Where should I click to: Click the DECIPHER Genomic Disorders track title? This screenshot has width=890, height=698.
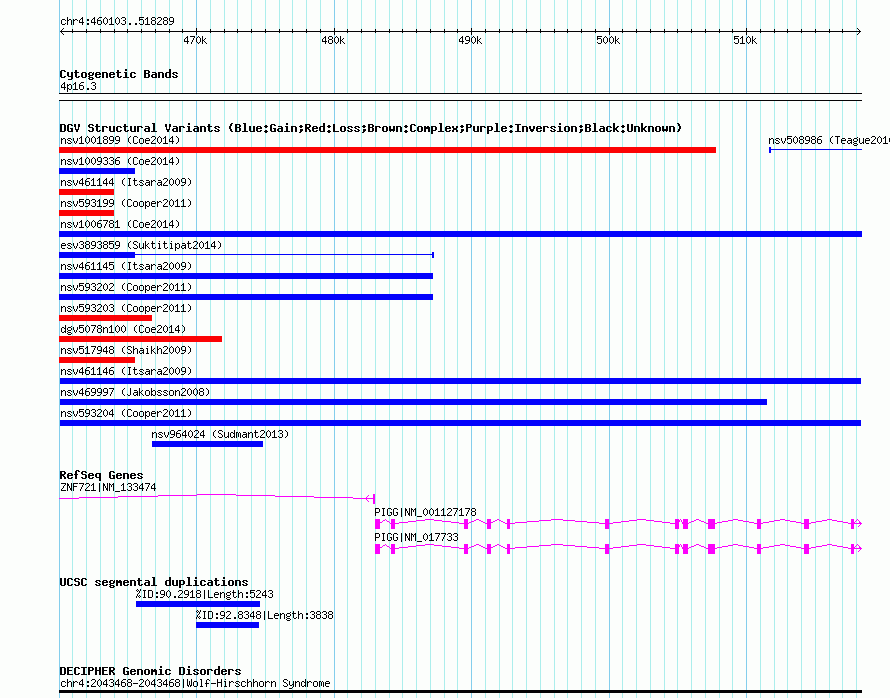point(150,671)
